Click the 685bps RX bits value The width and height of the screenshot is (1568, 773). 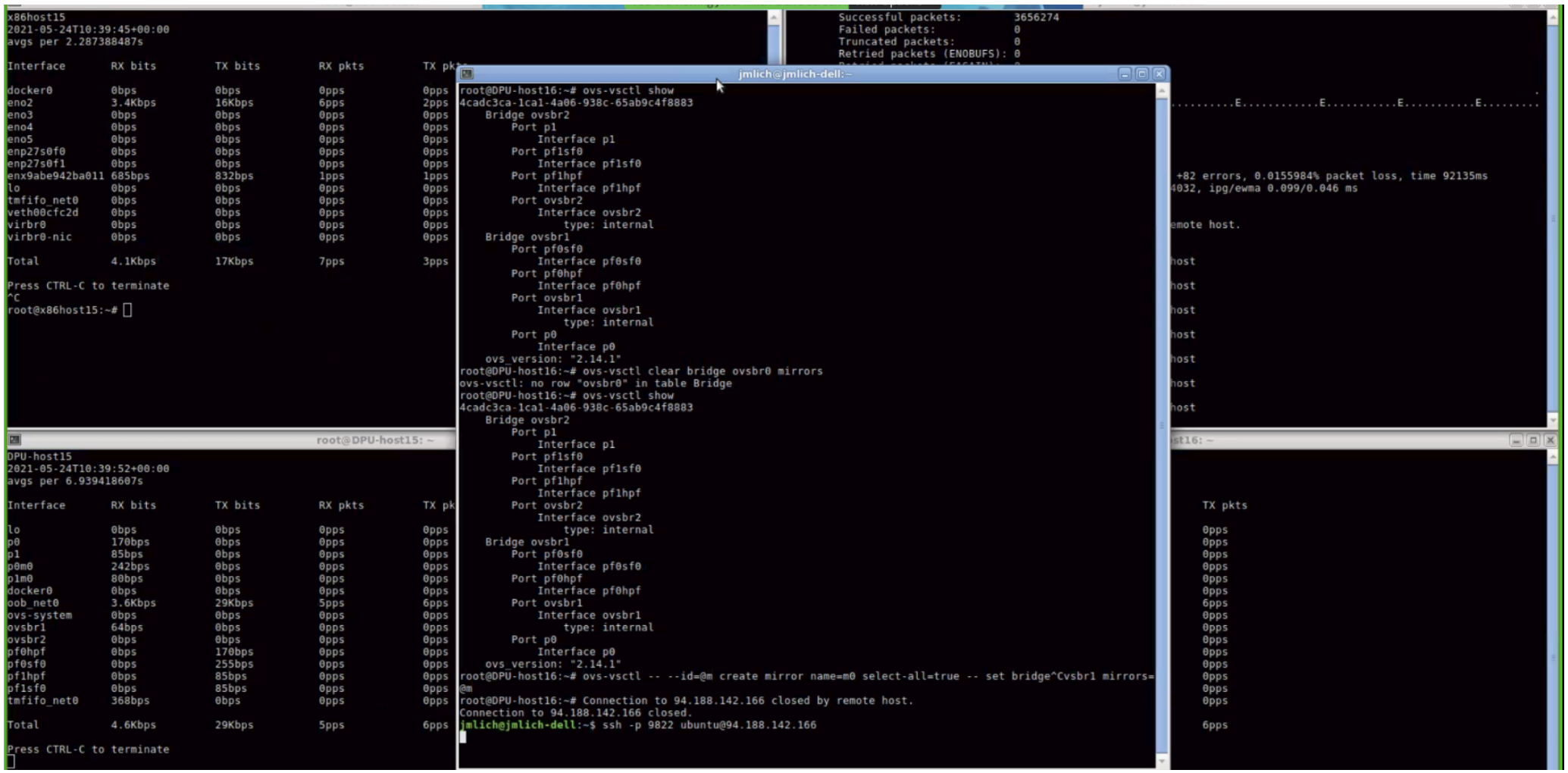tap(130, 176)
